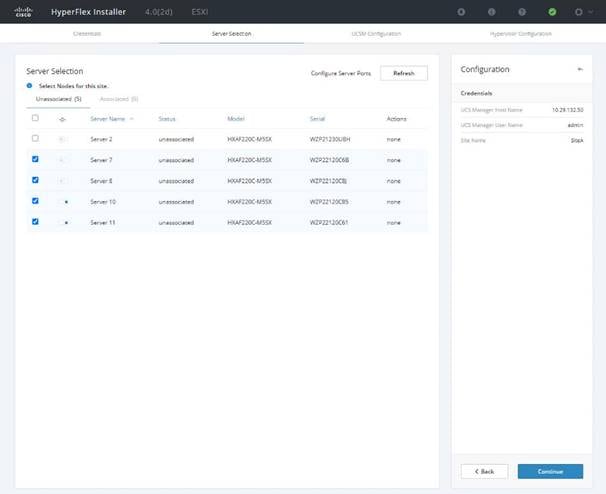The width and height of the screenshot is (606, 494).
Task: Click the Back button
Action: (484, 471)
